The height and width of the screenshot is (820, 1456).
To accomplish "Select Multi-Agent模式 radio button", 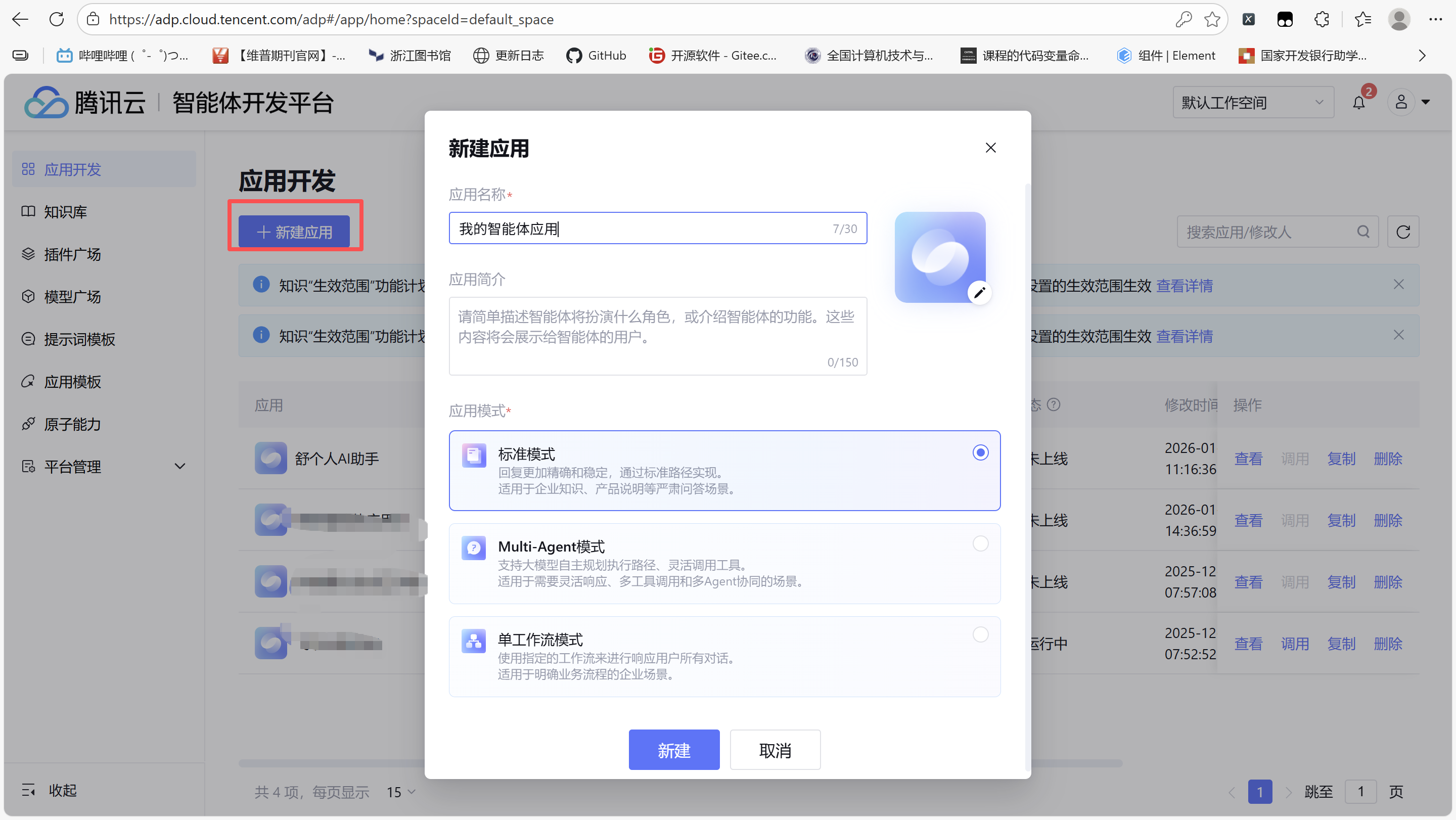I will (980, 543).
